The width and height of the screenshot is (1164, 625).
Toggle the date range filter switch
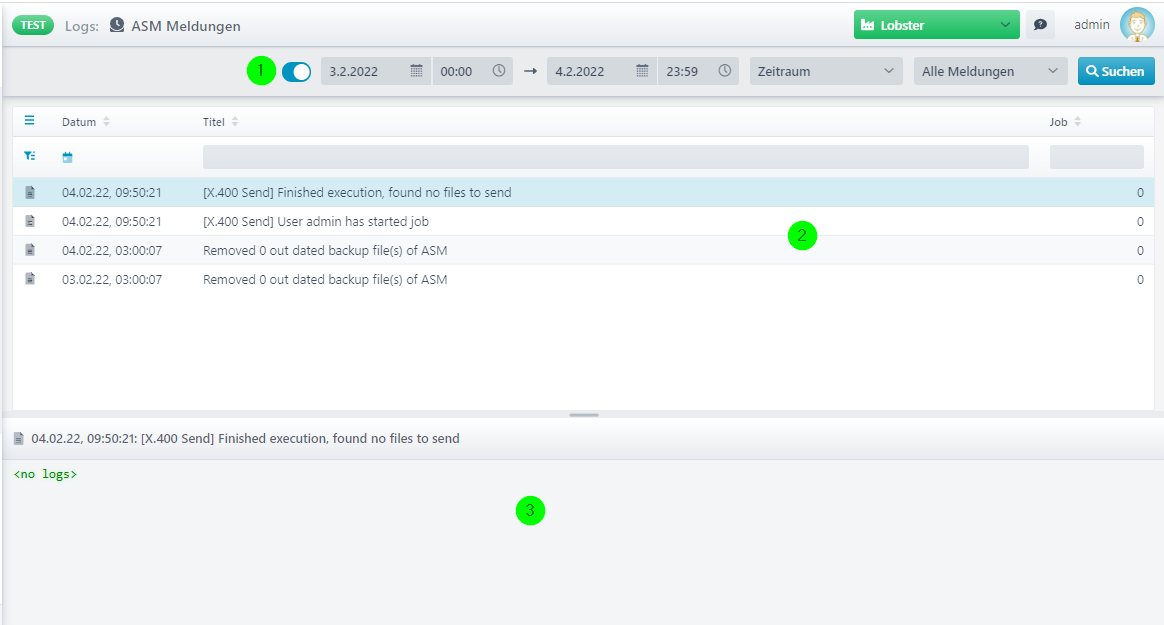point(296,72)
